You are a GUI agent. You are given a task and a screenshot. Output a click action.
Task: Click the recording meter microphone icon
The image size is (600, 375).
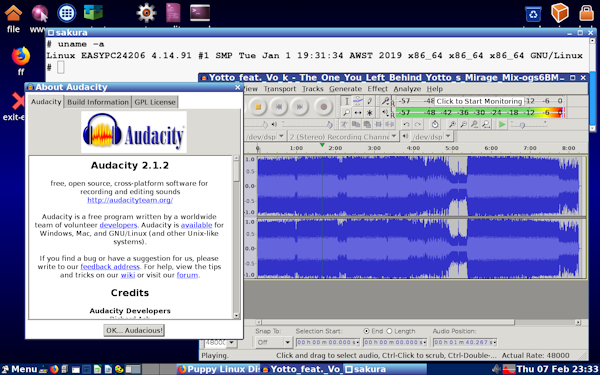(x=385, y=101)
